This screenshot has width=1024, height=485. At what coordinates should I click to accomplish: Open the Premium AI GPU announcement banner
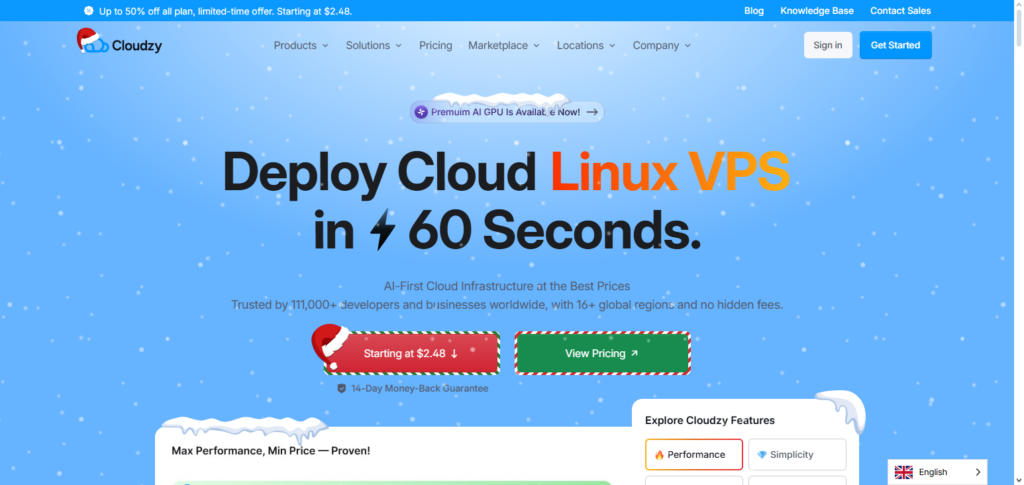507,112
